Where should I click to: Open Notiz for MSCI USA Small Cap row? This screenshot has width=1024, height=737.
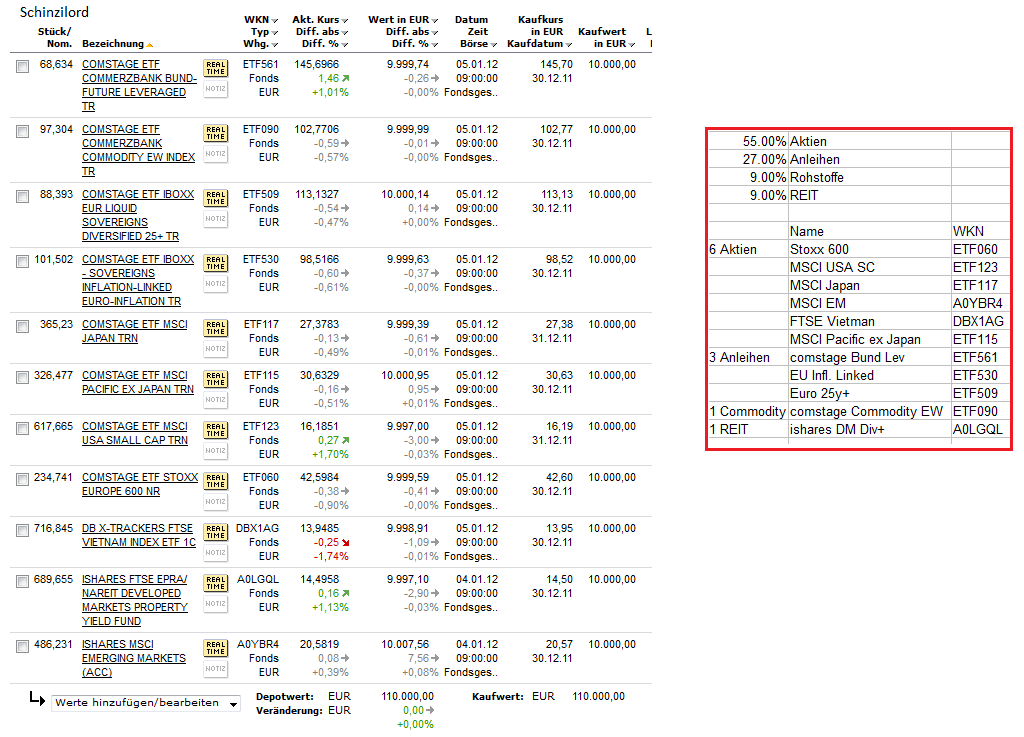point(216,450)
